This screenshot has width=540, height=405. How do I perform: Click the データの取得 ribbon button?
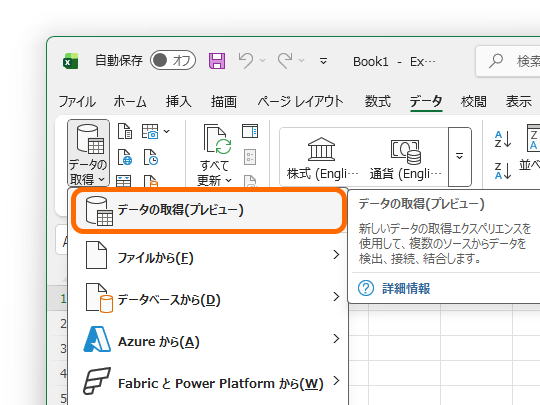coord(89,153)
